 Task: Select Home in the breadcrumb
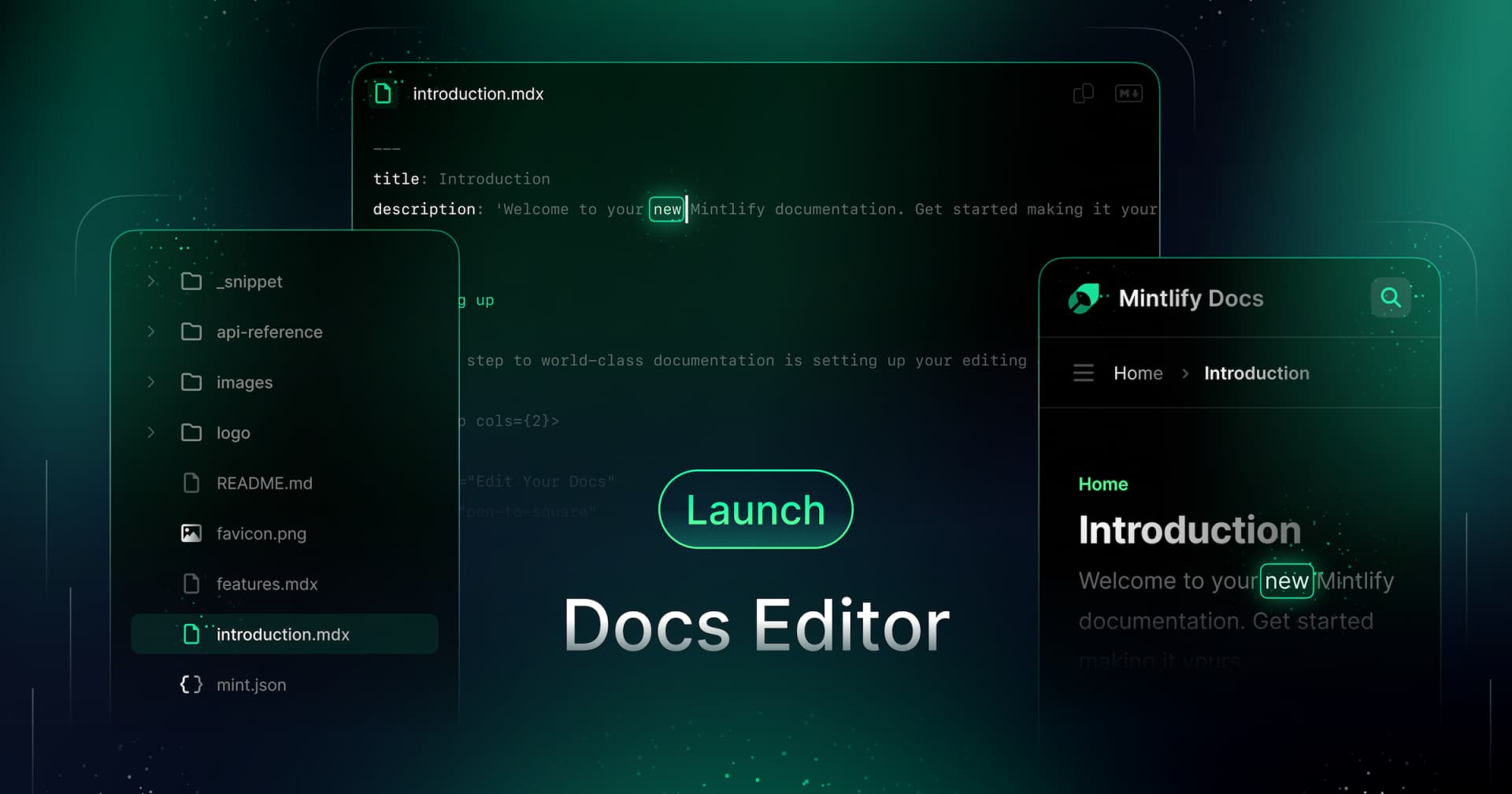[x=1138, y=373]
